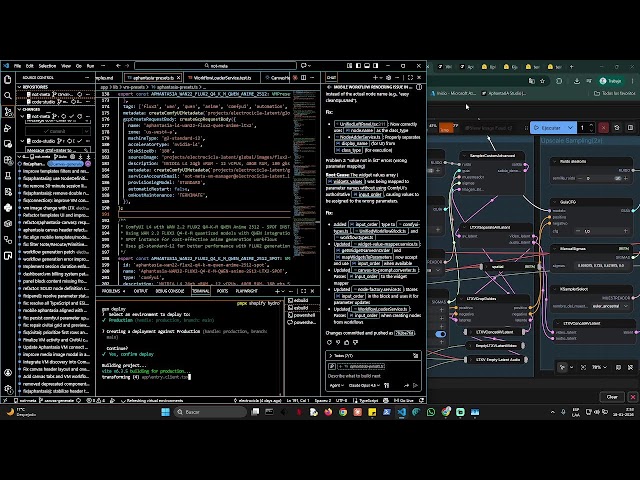Click the Commit button in Source Control

[x=54, y=131]
